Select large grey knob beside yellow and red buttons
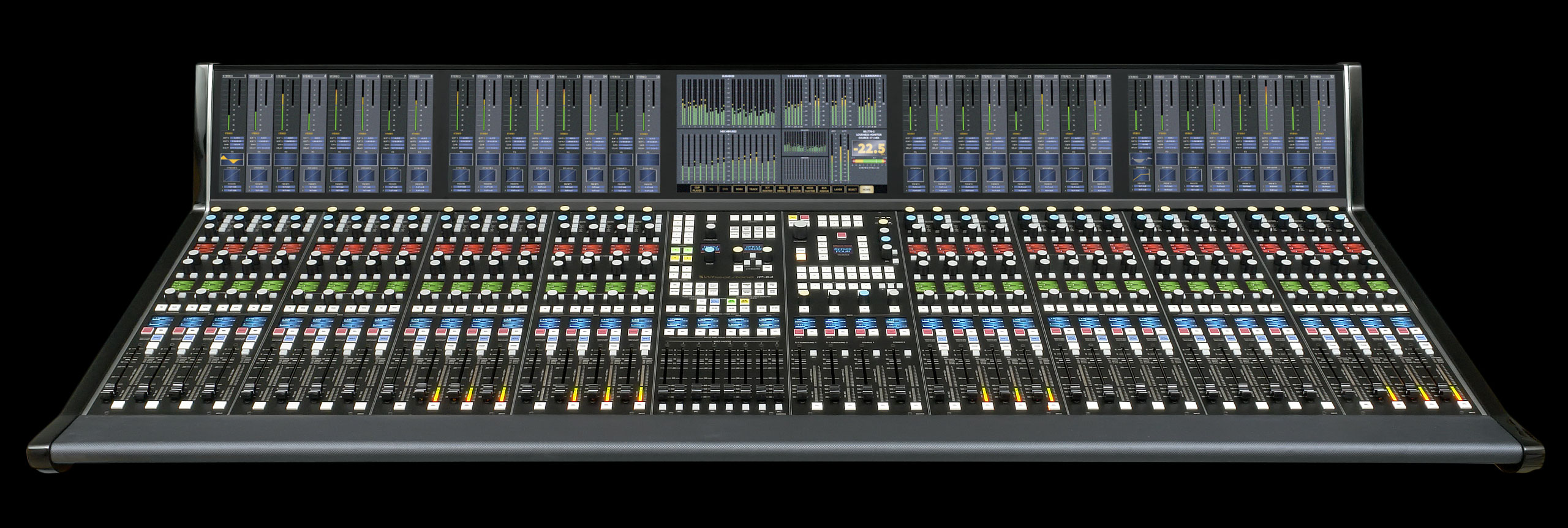Viewport: 1568px width, 528px height. point(801,228)
